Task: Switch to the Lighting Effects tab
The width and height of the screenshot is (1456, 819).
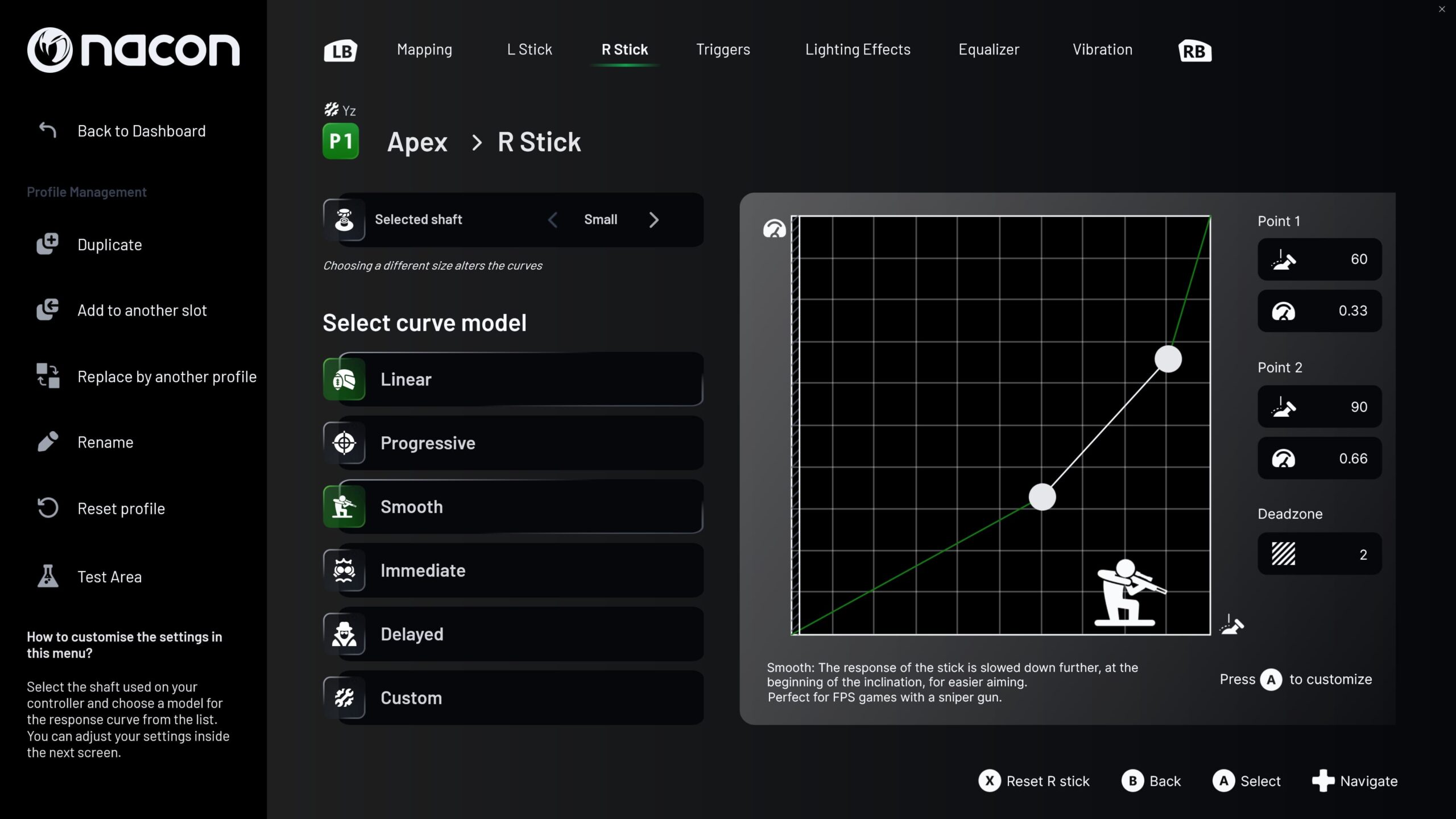Action: 858,49
